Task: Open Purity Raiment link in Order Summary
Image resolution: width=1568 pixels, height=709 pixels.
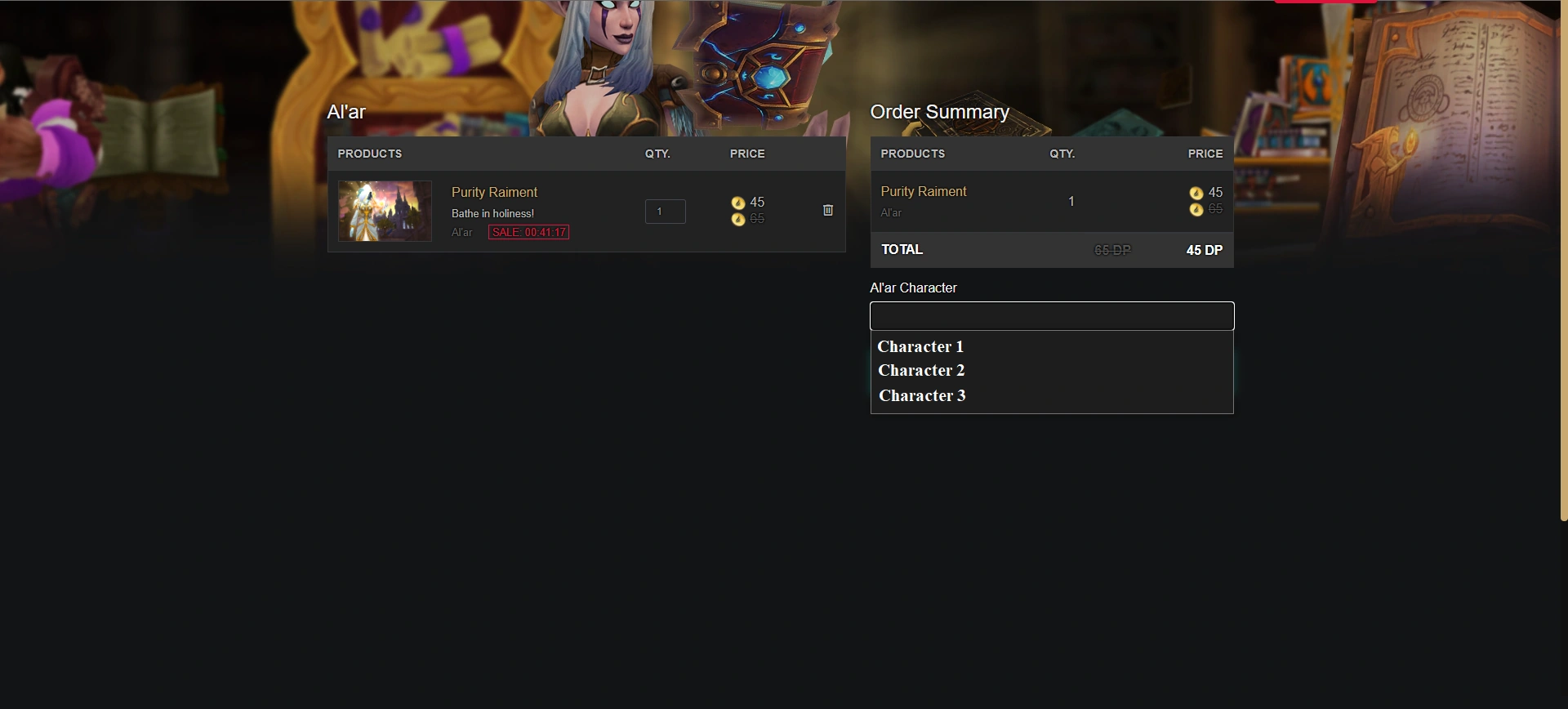Action: [x=924, y=191]
